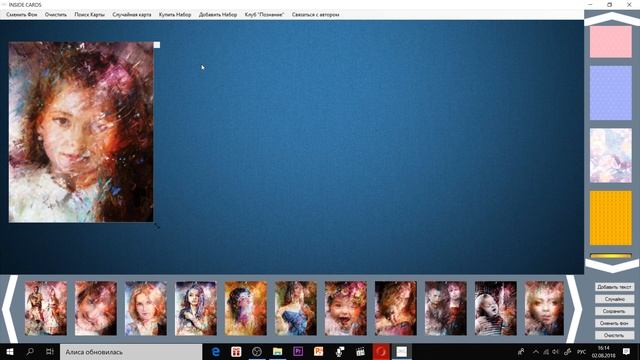
Task: Open Adobe Premiere Pro from taskbar
Action: click(x=298, y=352)
